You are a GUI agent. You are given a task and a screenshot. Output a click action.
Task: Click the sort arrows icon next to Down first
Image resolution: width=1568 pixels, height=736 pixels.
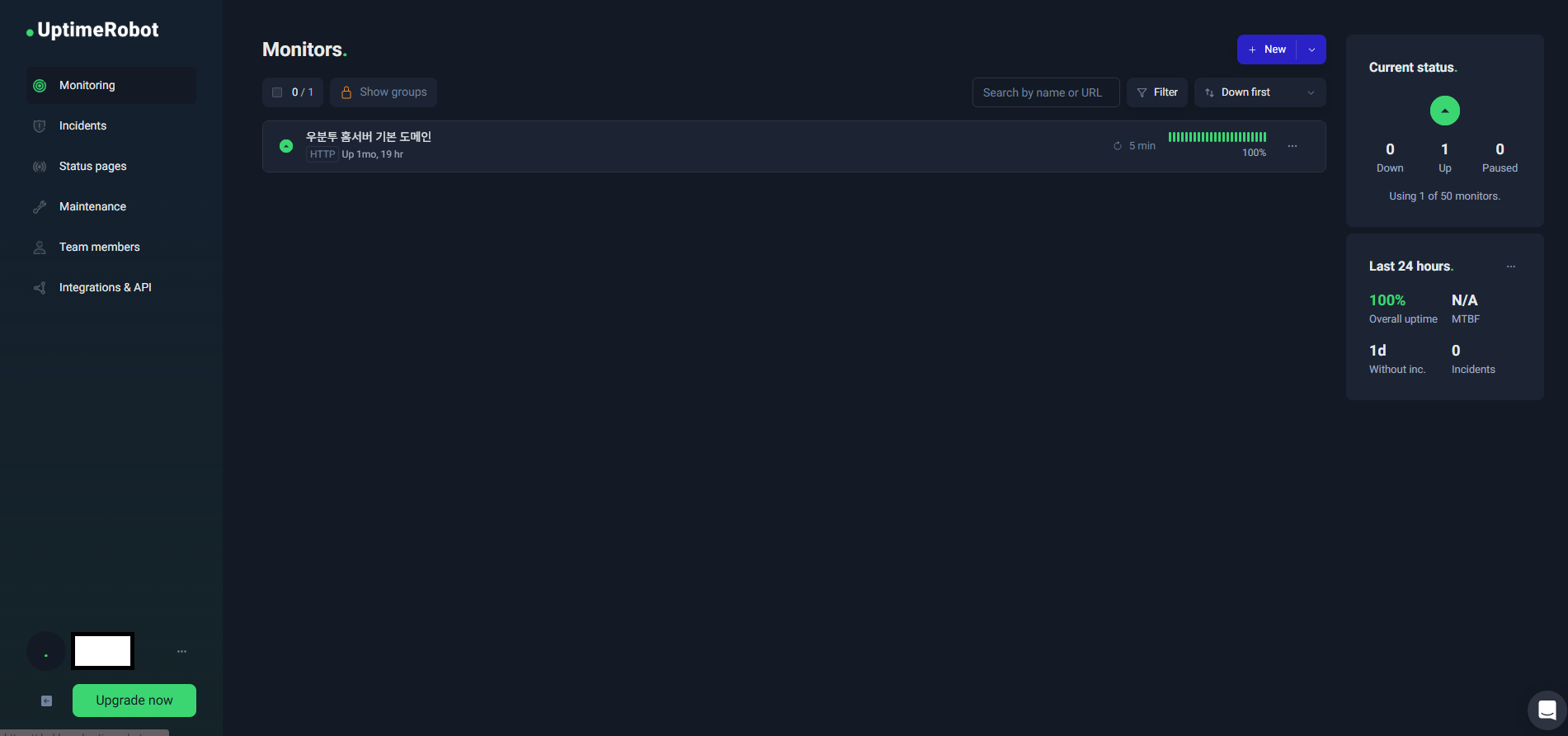tap(1209, 92)
